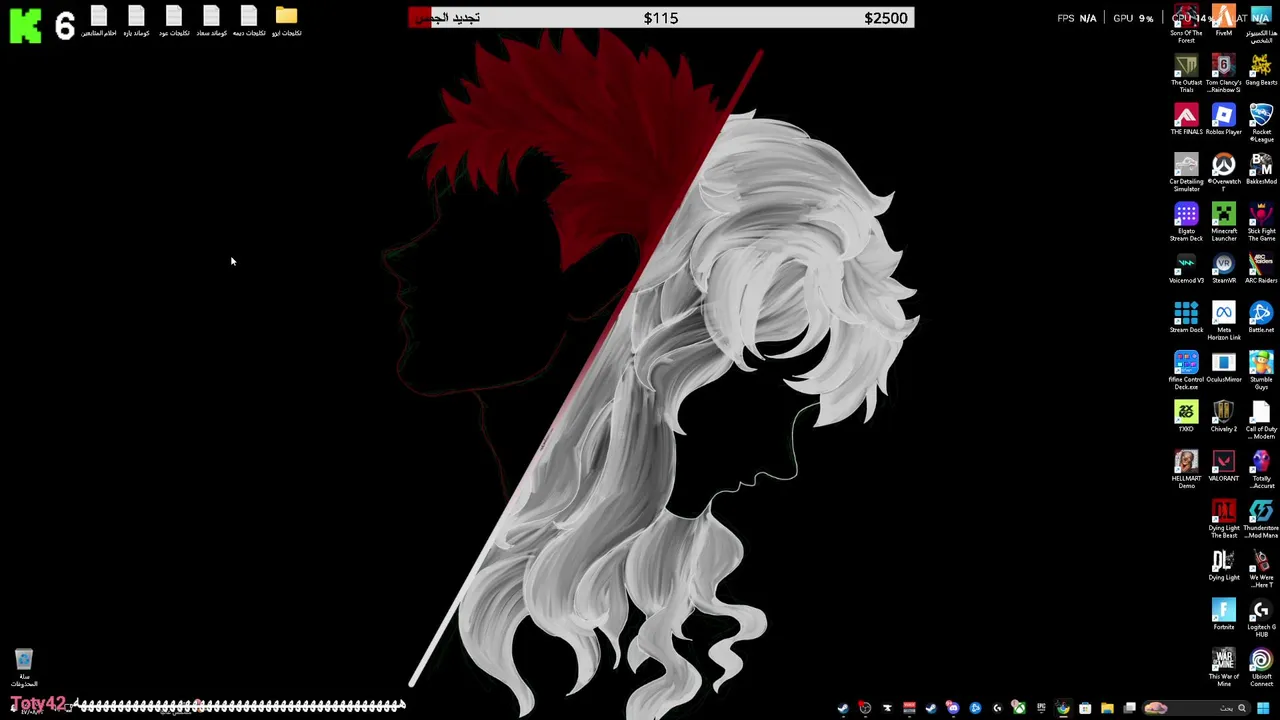The width and height of the screenshot is (1280, 720).
Task: Select the Gang Beasts desktop icon
Action: 1261,71
